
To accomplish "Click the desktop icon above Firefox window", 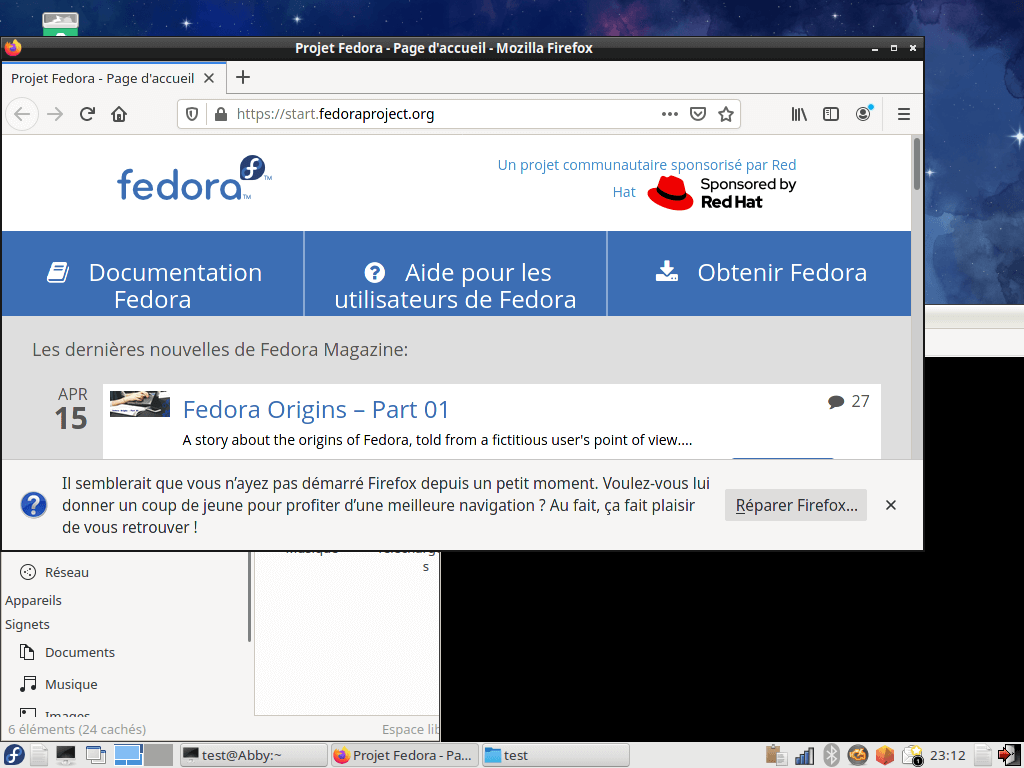I will point(61,24).
